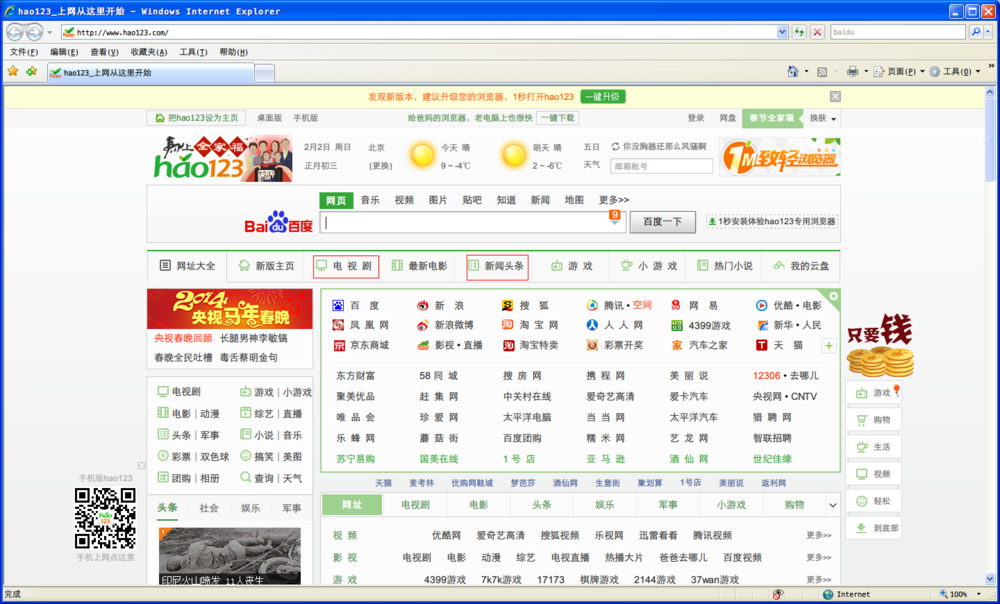The height and width of the screenshot is (604, 1000).
Task: Switch to the 新闻头条 navigation tab
Action: tap(497, 266)
